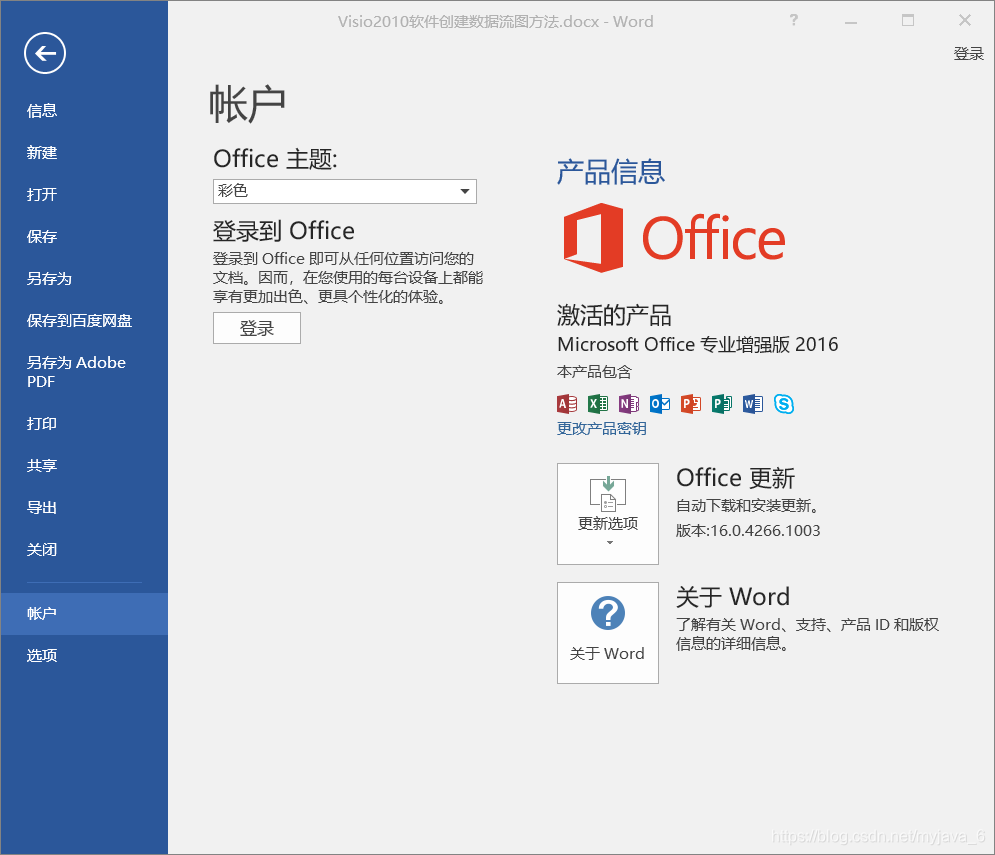Click the Access app icon
The height and width of the screenshot is (855, 995).
click(567, 404)
